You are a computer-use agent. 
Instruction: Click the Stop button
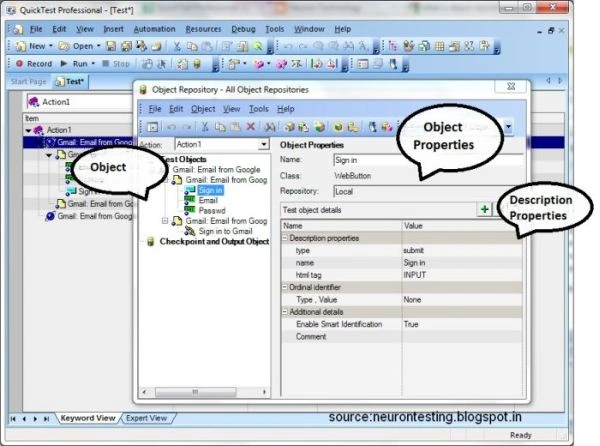116,63
